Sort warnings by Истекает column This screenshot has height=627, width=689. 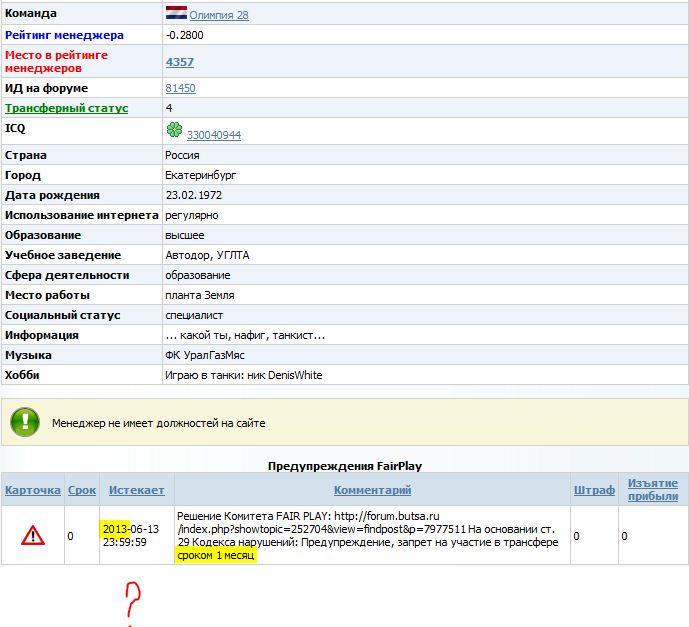point(137,490)
